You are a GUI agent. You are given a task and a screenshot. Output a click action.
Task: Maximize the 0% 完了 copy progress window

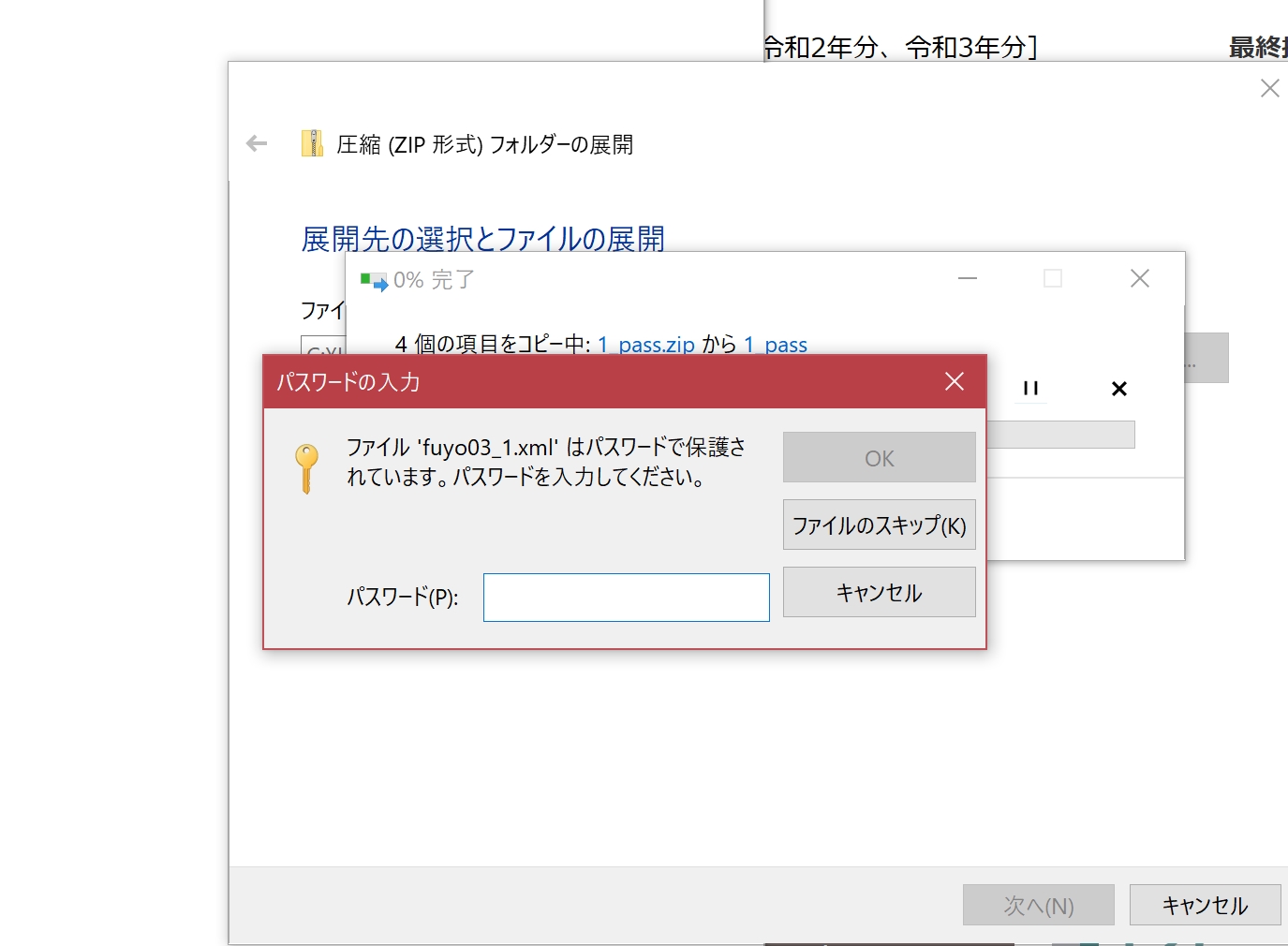(1053, 279)
